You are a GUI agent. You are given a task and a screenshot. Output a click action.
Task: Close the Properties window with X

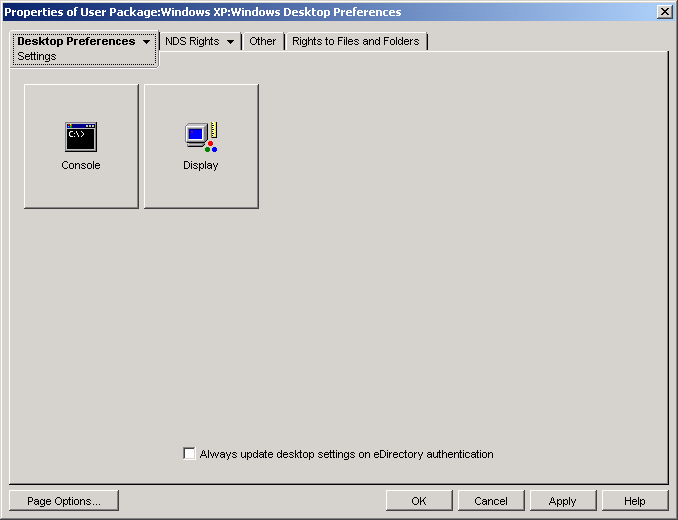665,12
